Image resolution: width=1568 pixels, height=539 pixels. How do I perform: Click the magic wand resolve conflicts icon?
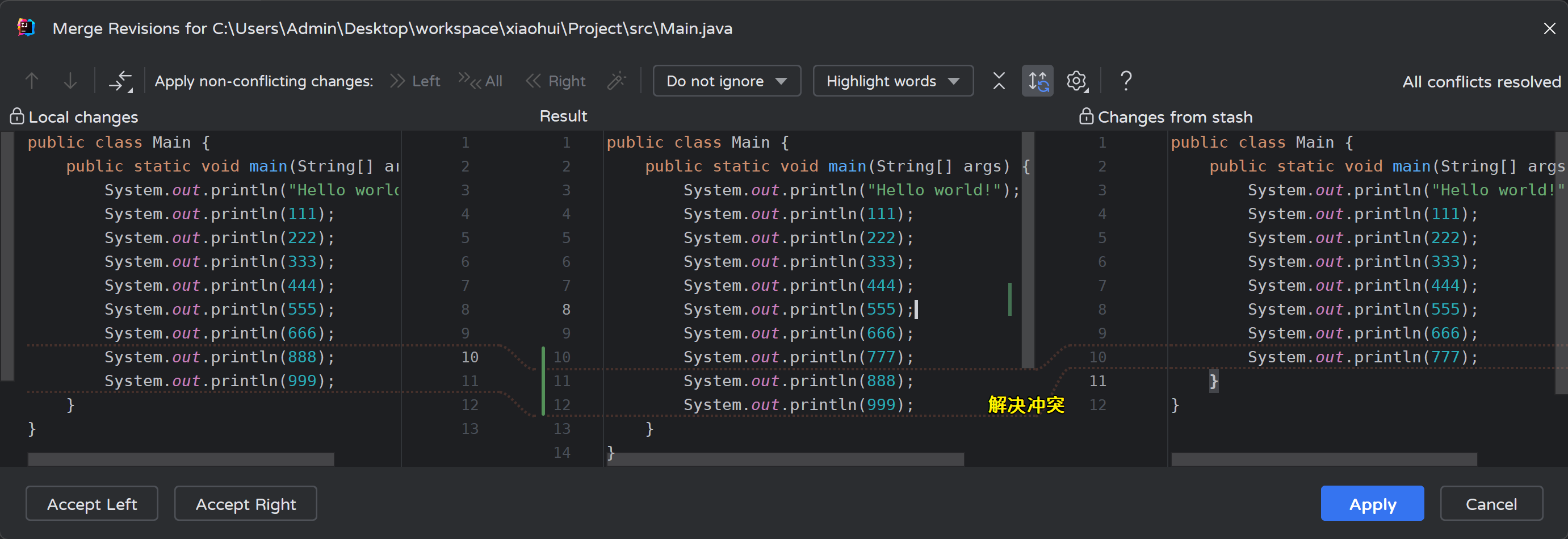tap(616, 81)
